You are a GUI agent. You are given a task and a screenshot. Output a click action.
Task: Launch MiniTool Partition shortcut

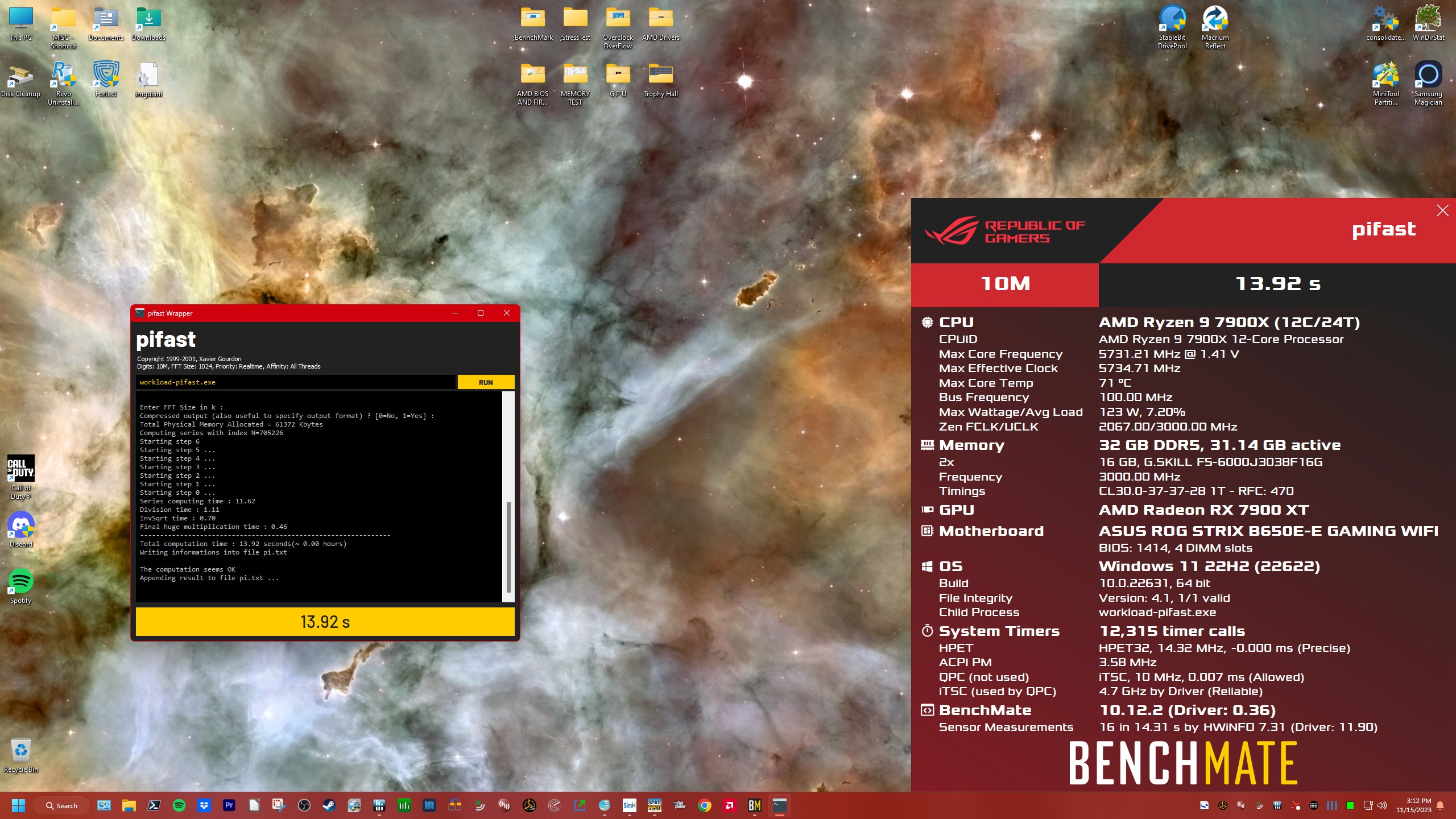(1385, 84)
